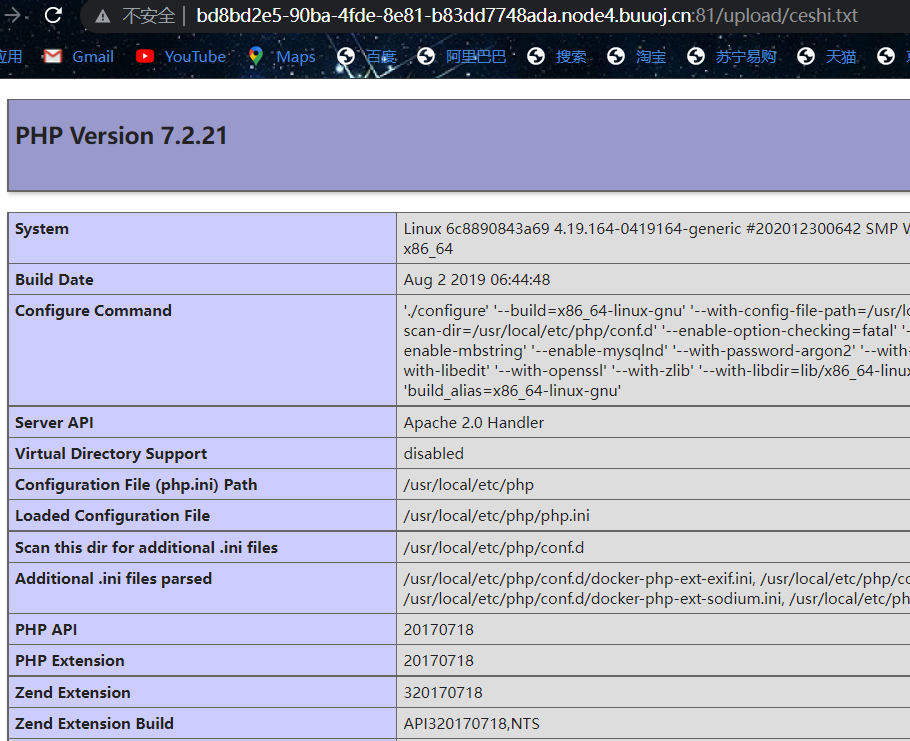Click the System row label
Viewport: 910px width, 741px height.
[x=42, y=229]
